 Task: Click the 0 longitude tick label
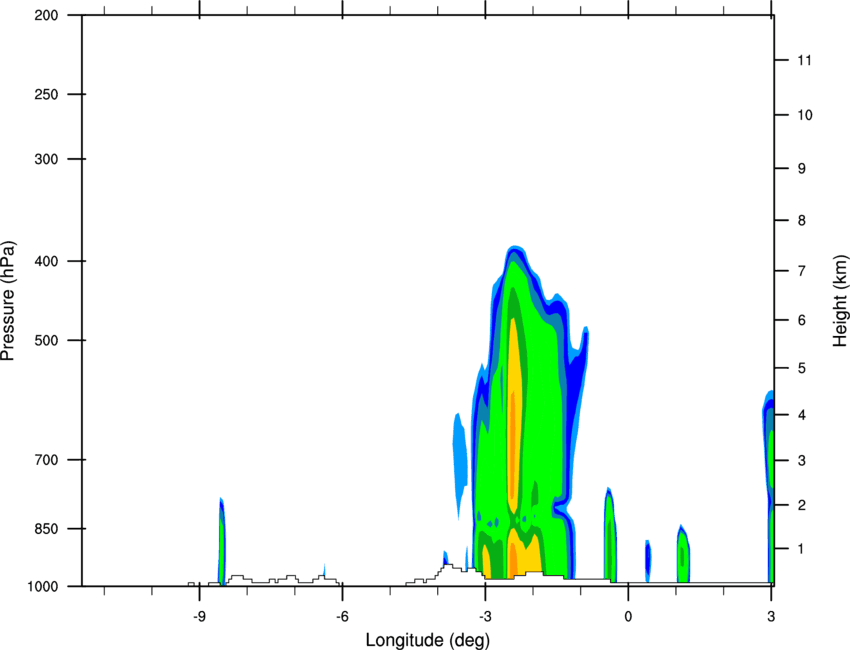tap(628, 616)
